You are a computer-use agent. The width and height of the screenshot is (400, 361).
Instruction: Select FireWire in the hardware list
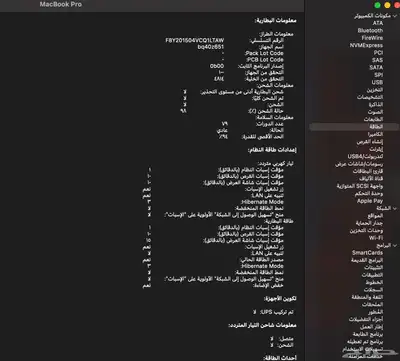coord(372,38)
